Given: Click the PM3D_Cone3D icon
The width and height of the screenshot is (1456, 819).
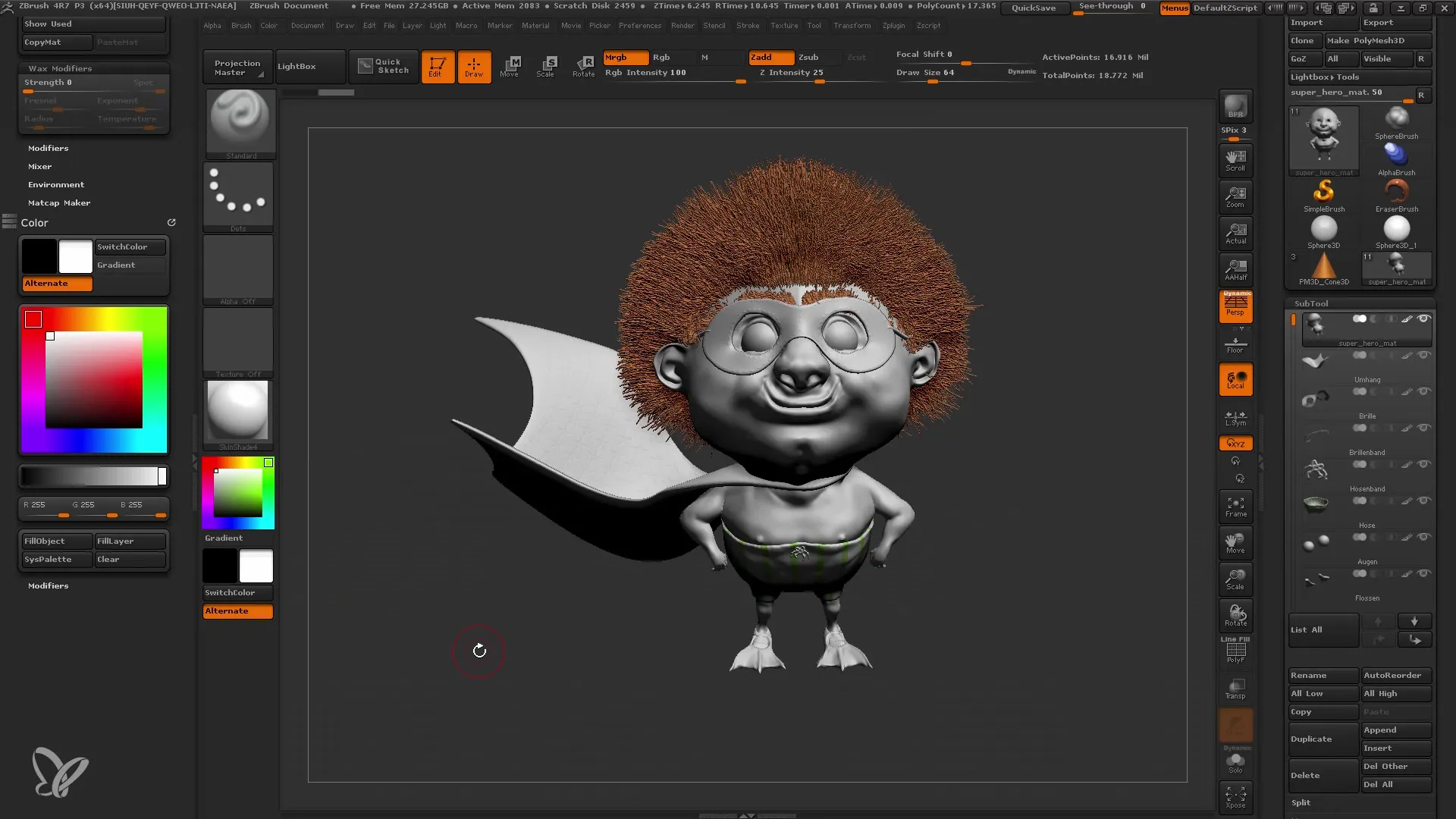Looking at the screenshot, I should pos(1323,265).
